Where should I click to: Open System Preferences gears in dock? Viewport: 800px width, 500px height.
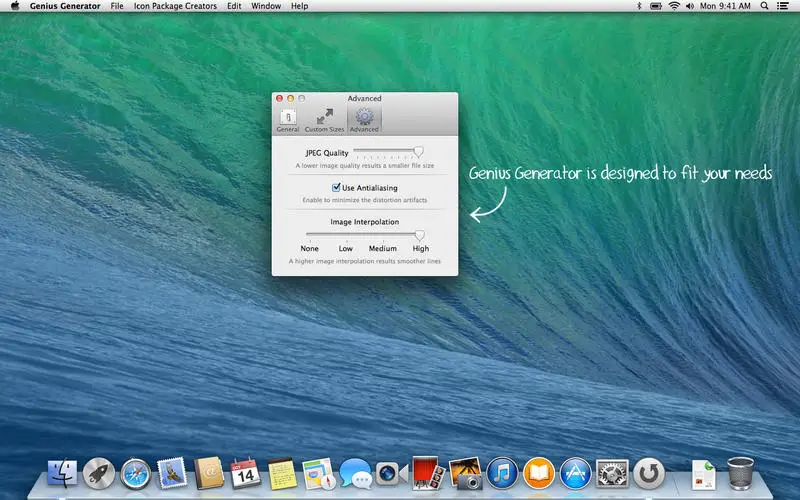[x=612, y=473]
